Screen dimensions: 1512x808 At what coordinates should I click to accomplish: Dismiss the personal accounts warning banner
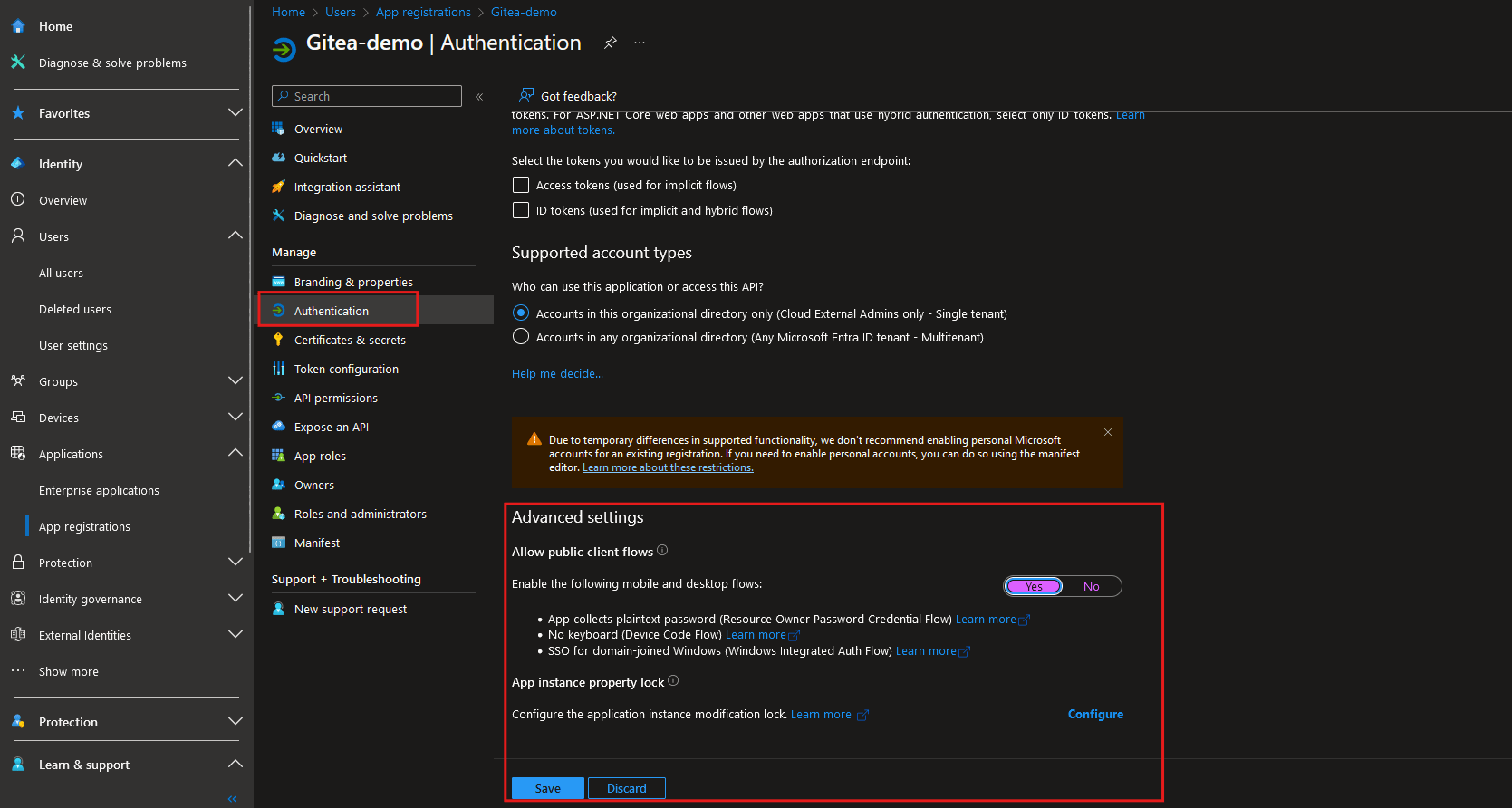pyautogui.click(x=1108, y=432)
